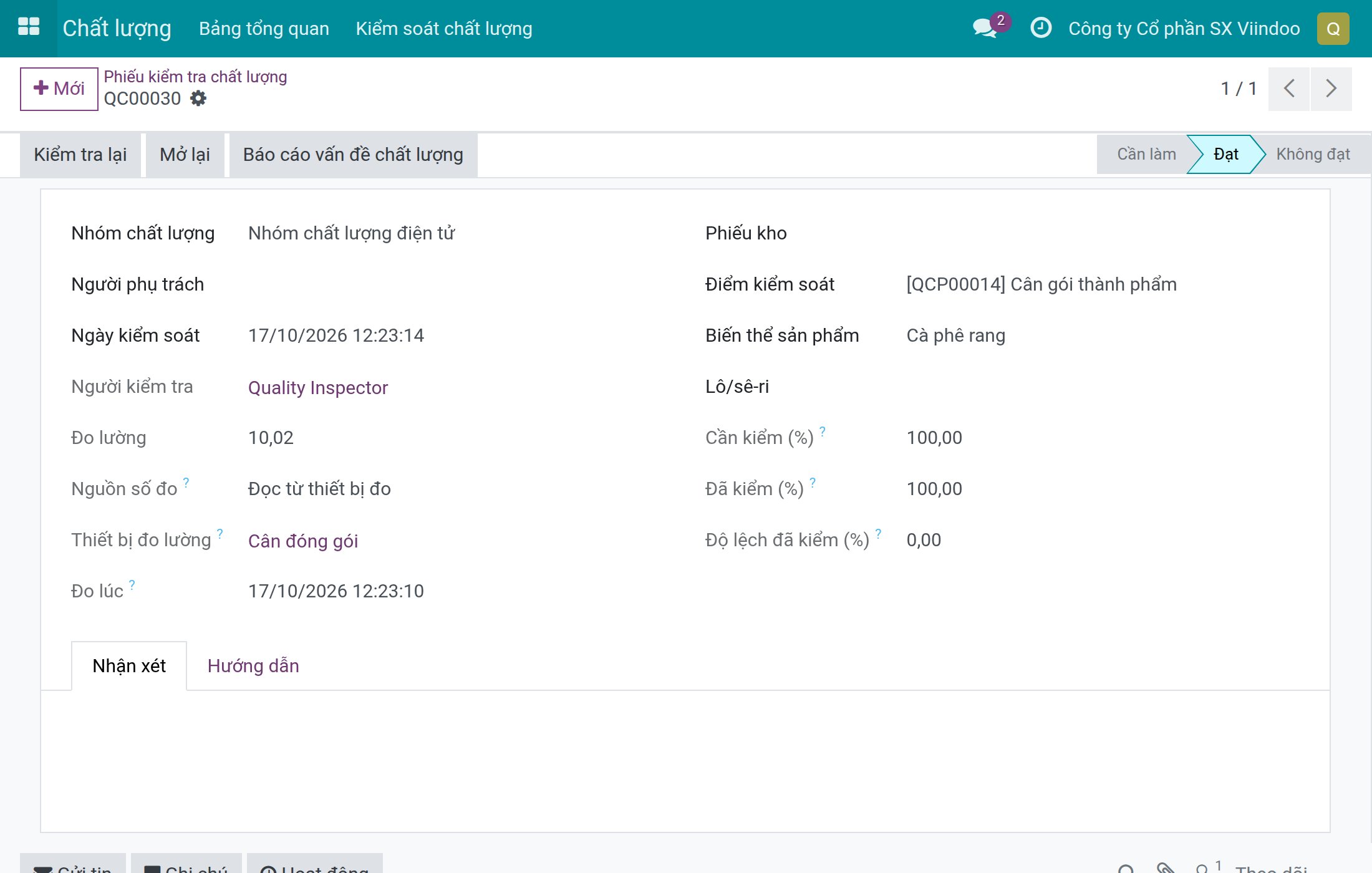Show help for Cần kiểm (%)
Viewport: 1372px width, 873px height.
point(823,431)
